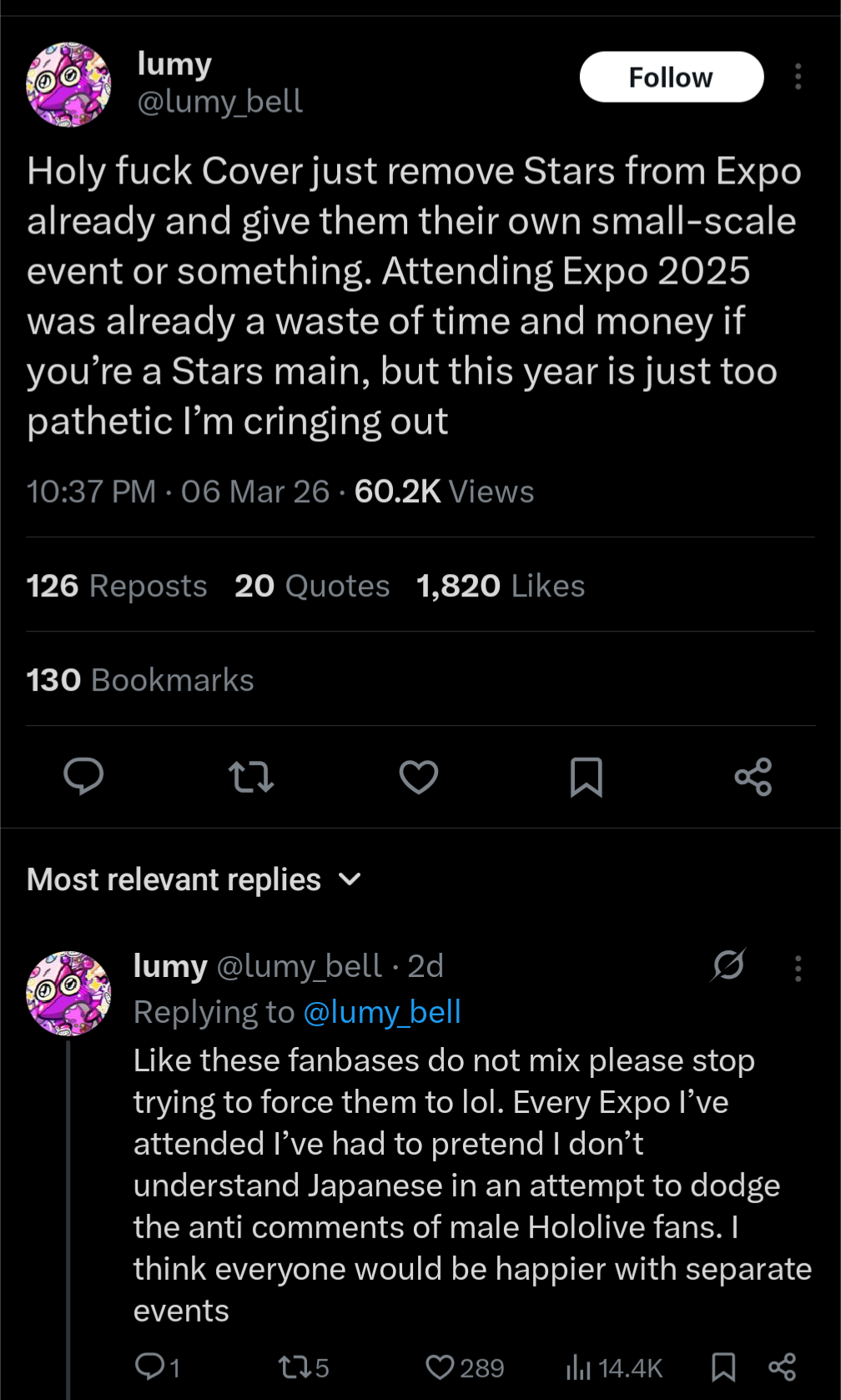The height and width of the screenshot is (1400, 841).
Task: Share the main tweet
Action: click(753, 777)
